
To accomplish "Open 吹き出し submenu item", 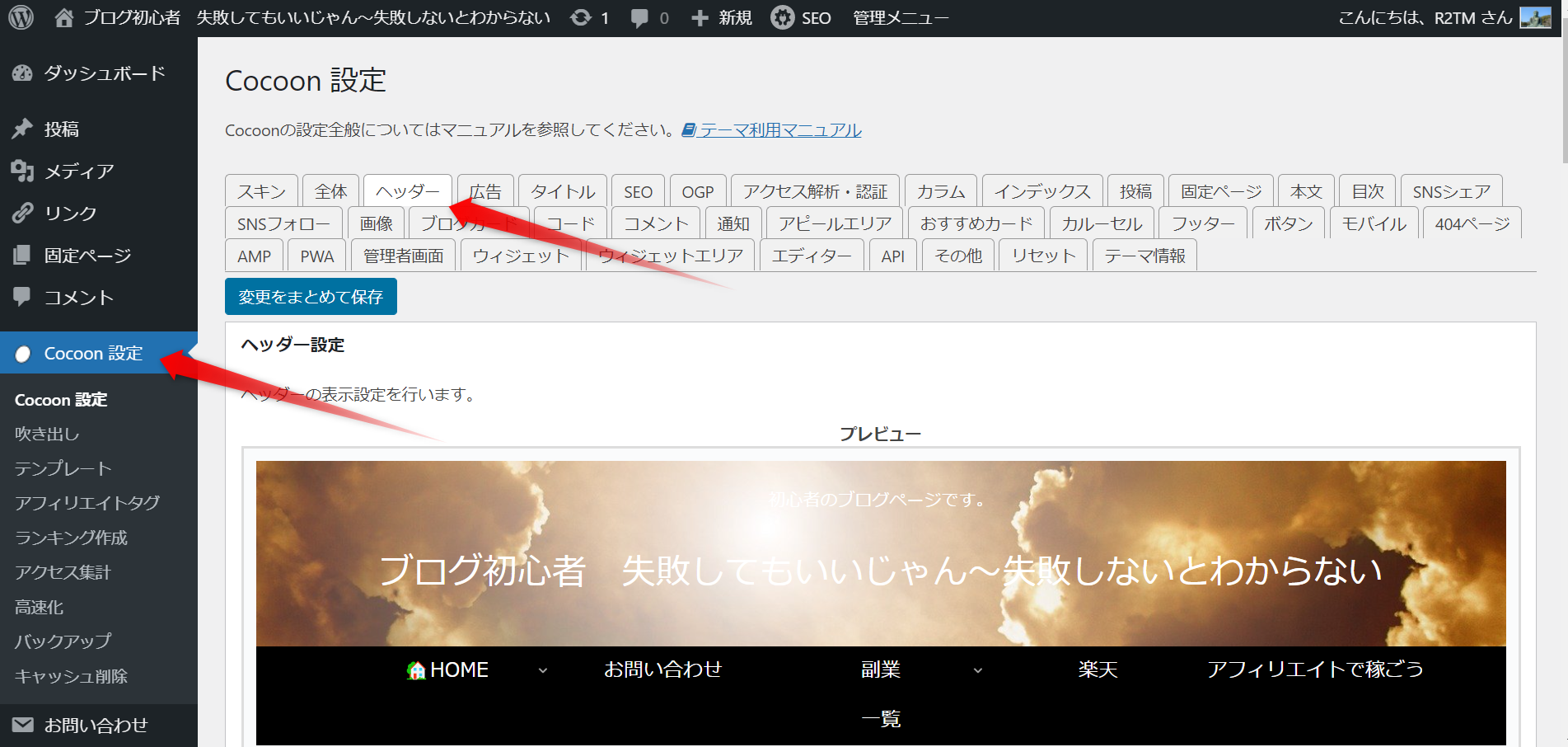I will (47, 434).
